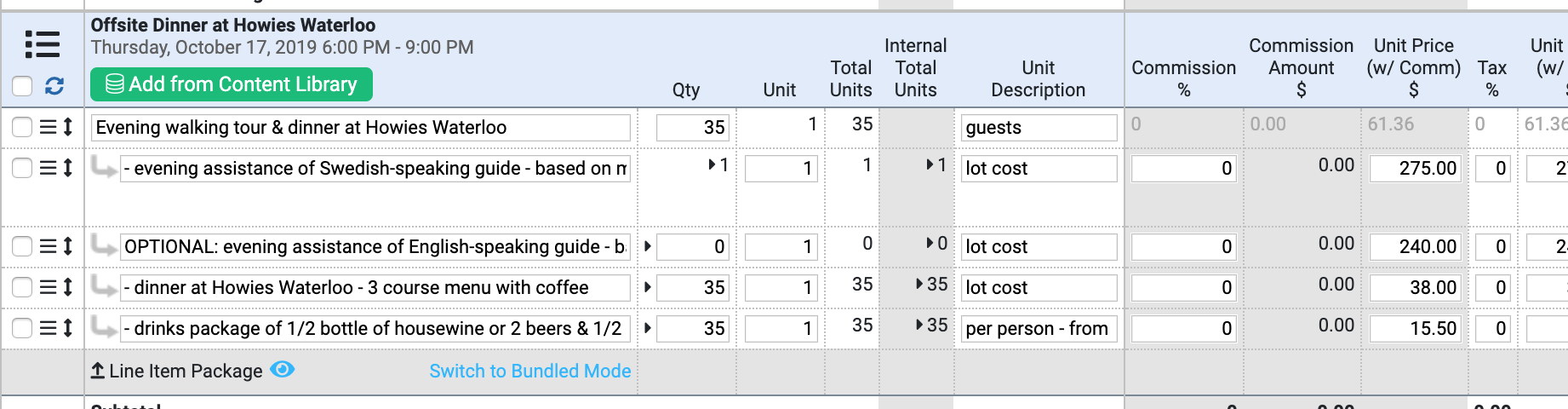
Task: Click the guests unit description field
Action: click(1039, 127)
